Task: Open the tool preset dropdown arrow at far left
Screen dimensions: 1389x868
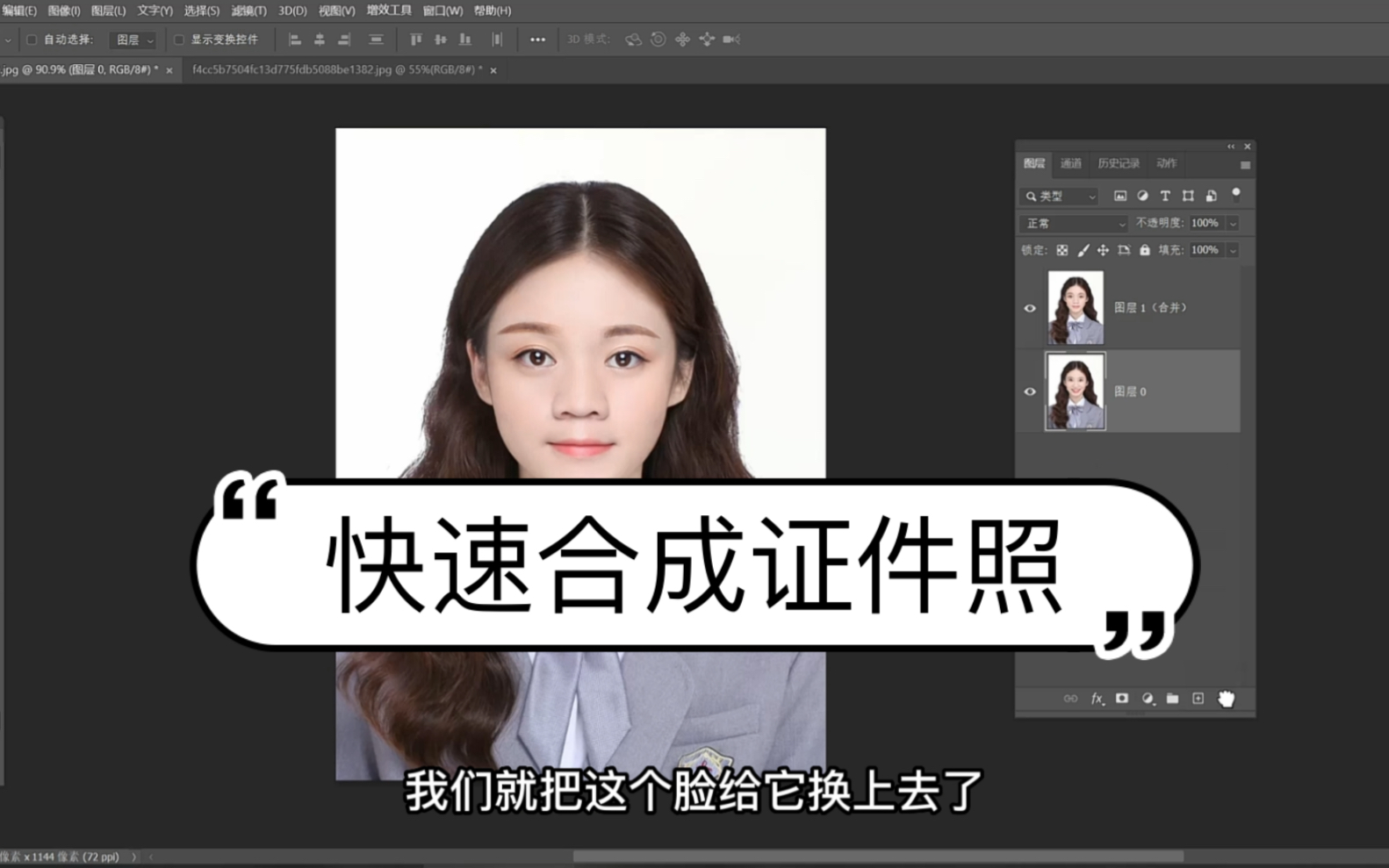Action: [8, 39]
